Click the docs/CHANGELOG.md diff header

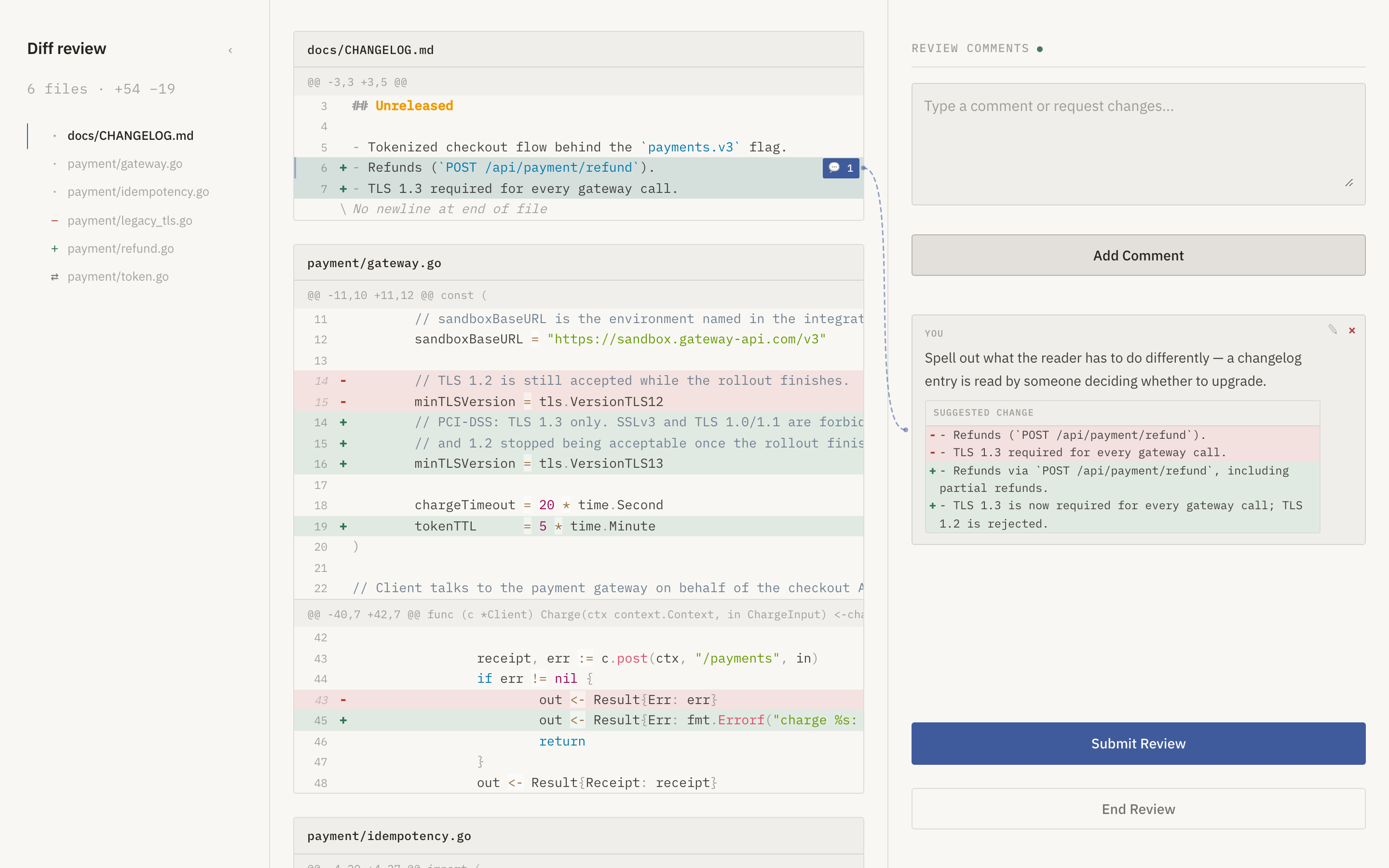coord(579,50)
